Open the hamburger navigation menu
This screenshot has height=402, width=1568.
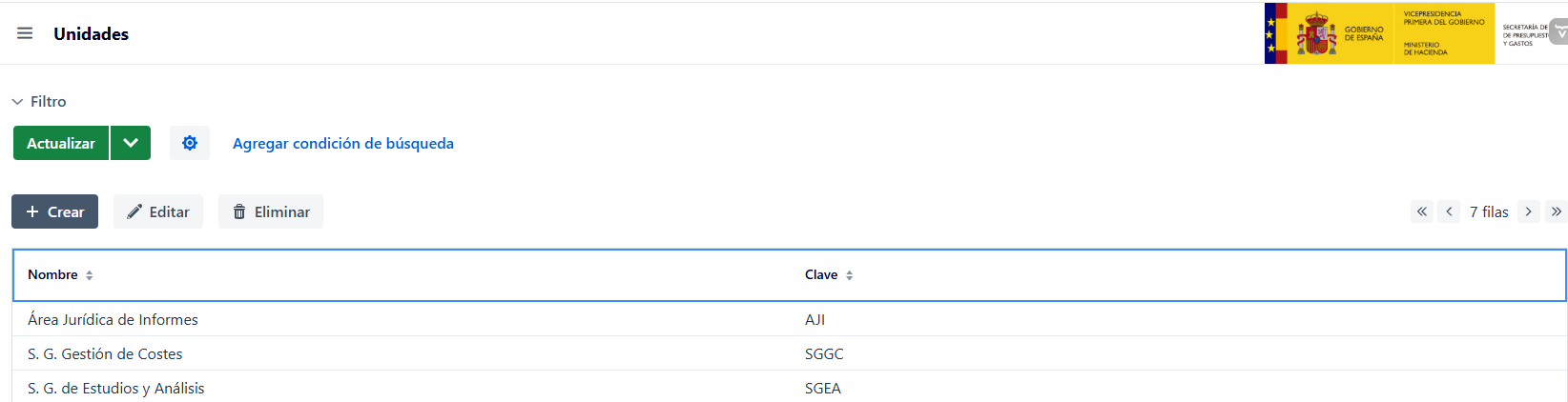(25, 33)
